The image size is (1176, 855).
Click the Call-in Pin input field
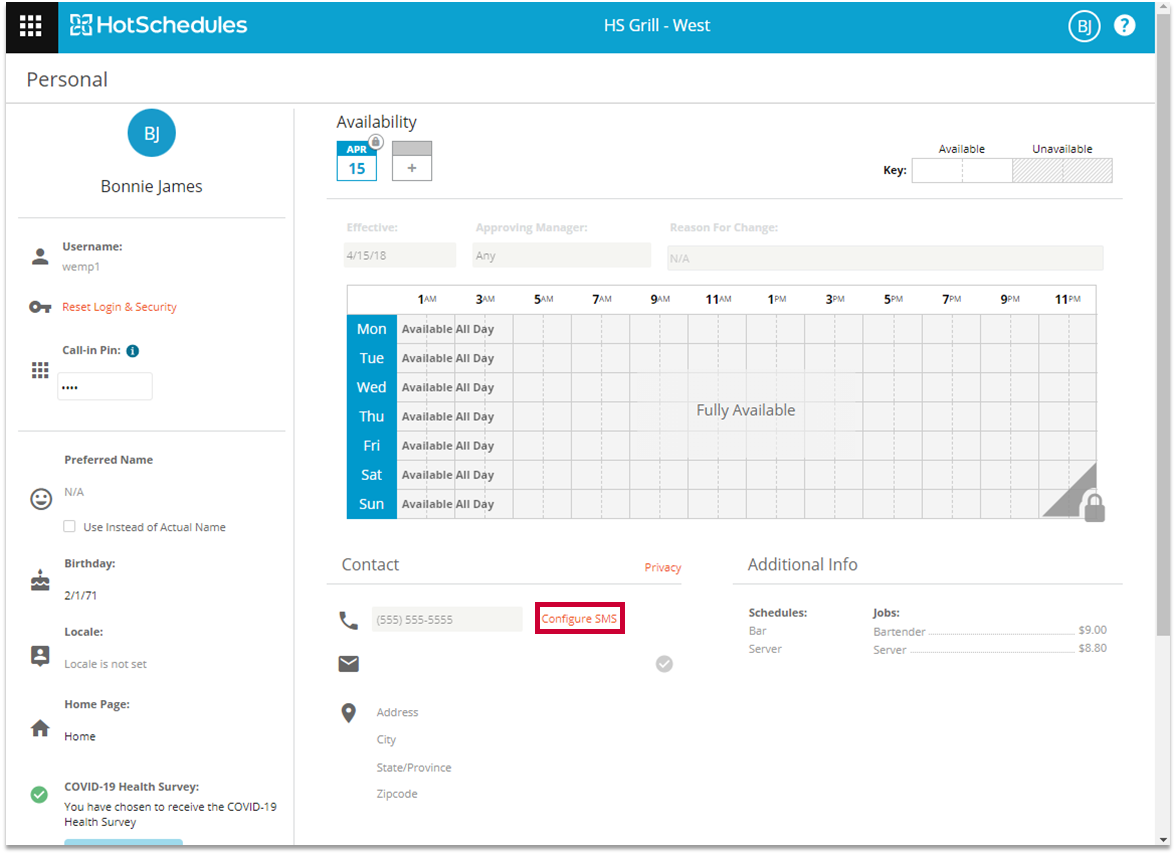[105, 387]
